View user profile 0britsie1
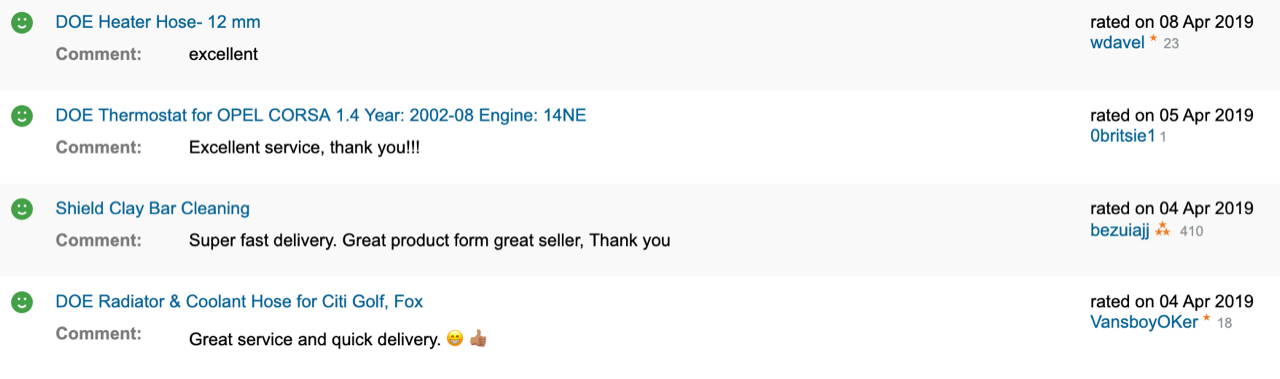 [x=1123, y=135]
